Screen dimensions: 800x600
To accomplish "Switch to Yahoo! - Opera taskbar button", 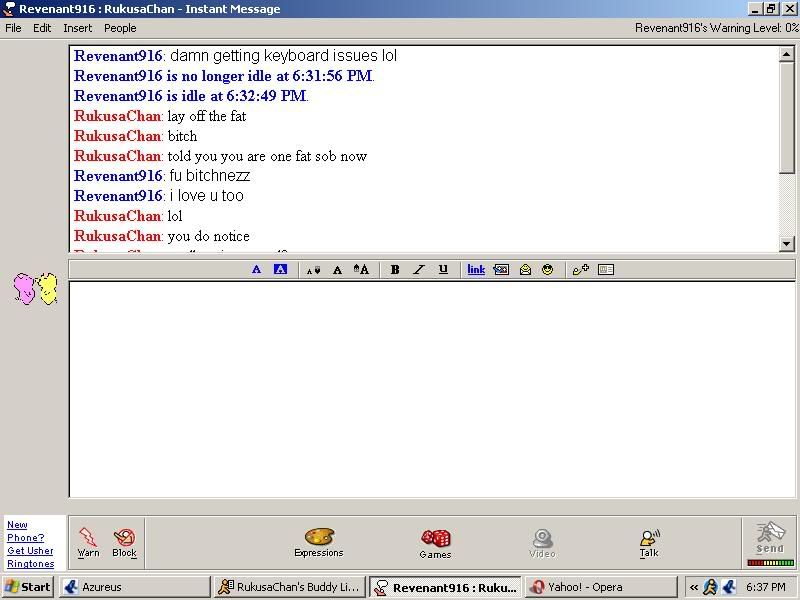I will coord(601,587).
